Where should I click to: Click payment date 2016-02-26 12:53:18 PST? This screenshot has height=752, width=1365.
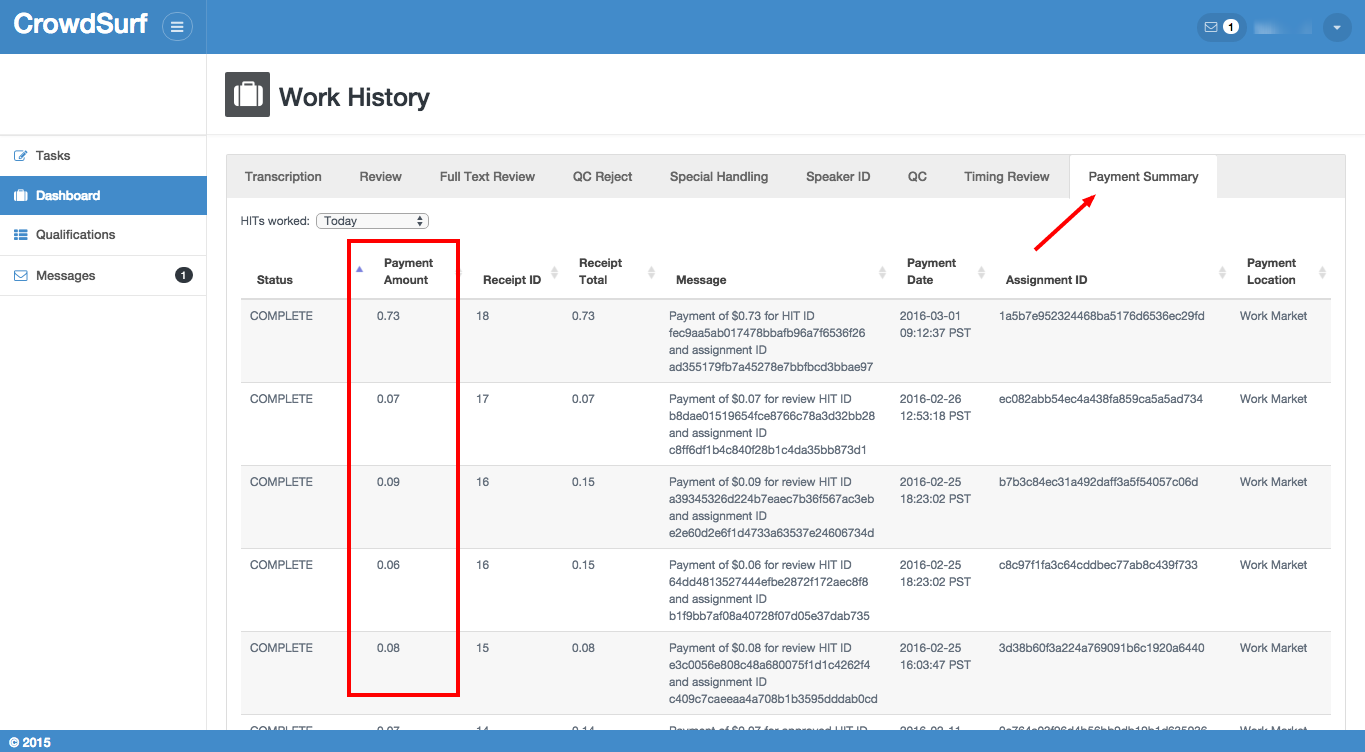[x=936, y=408]
